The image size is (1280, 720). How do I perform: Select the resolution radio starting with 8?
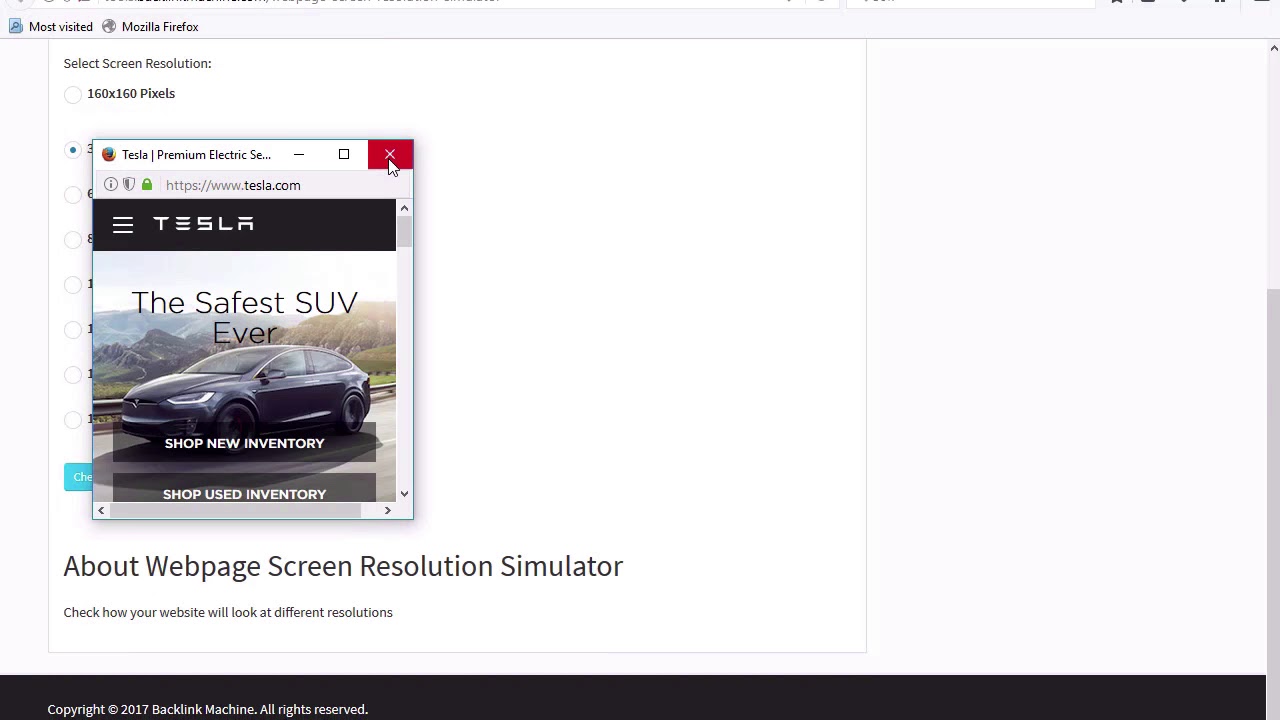73,239
